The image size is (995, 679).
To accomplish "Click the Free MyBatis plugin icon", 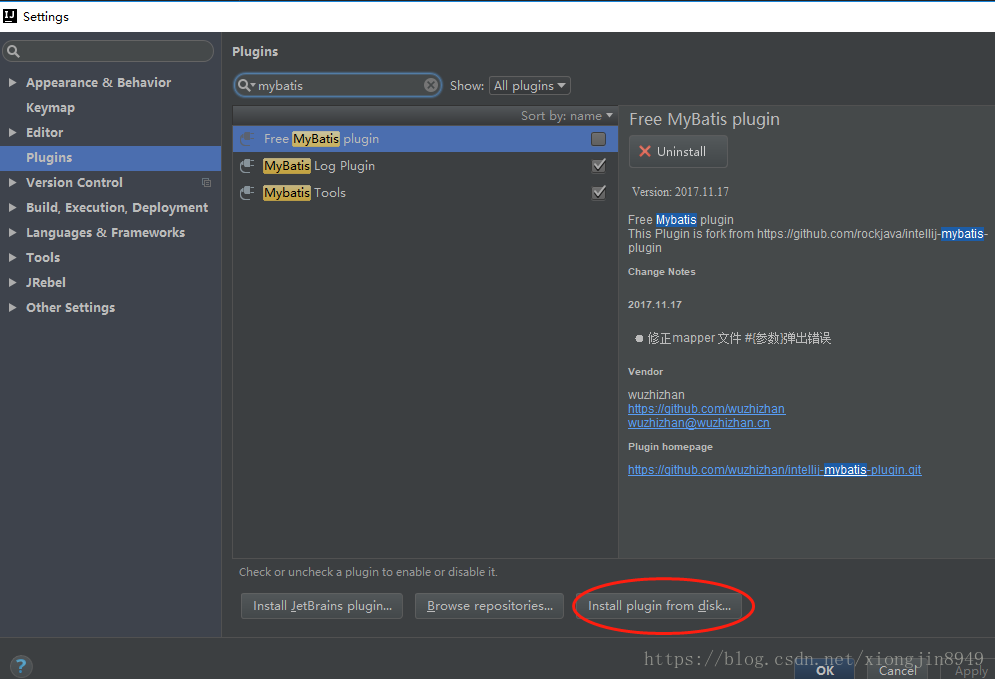I will pos(247,138).
